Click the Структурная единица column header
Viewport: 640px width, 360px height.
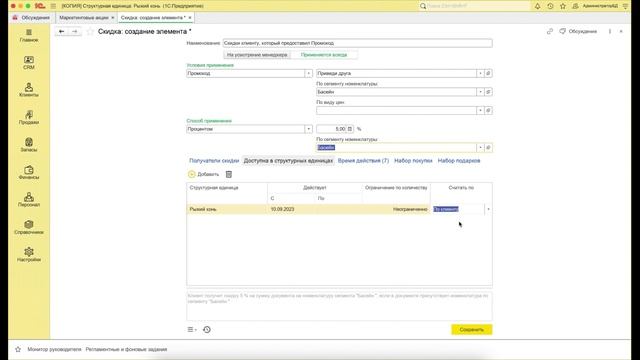[x=227, y=188]
